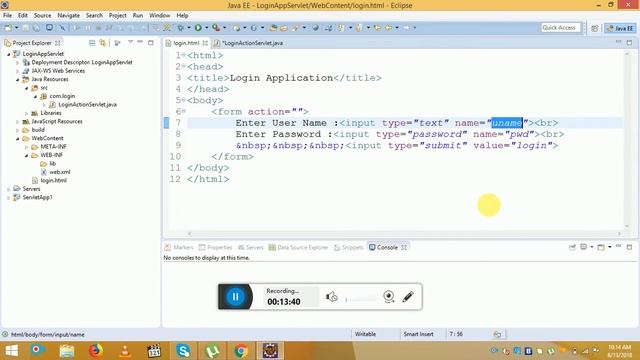This screenshot has height=360, width=640.
Task: Click the pencil annotate icon on recorder
Action: point(408,297)
